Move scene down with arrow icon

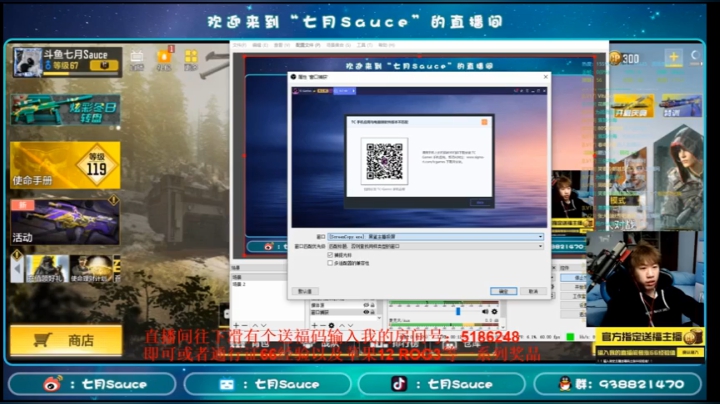point(263,325)
